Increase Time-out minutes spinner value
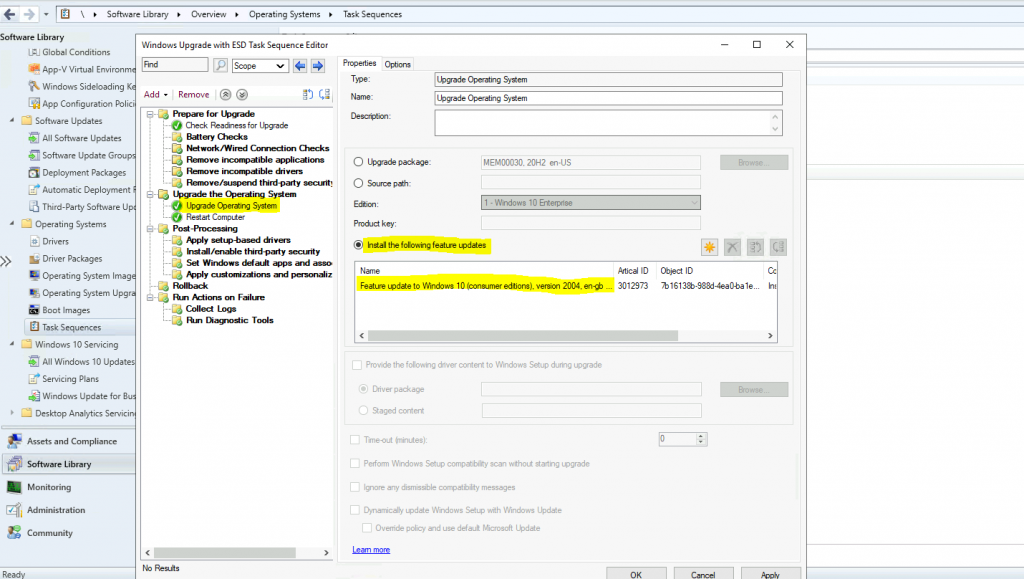1024x579 pixels. pos(701,436)
